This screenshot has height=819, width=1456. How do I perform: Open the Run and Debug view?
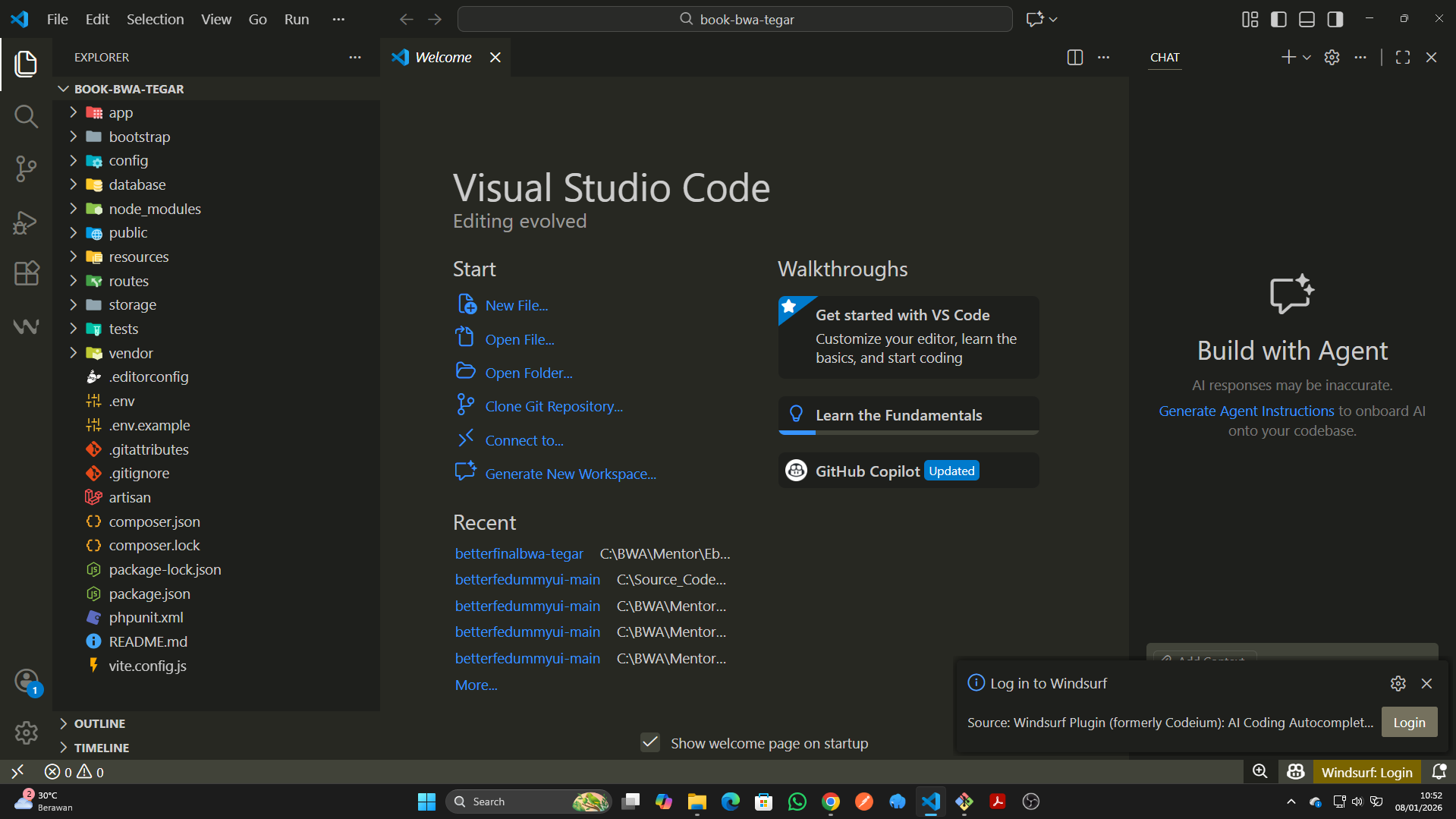pyautogui.click(x=26, y=222)
